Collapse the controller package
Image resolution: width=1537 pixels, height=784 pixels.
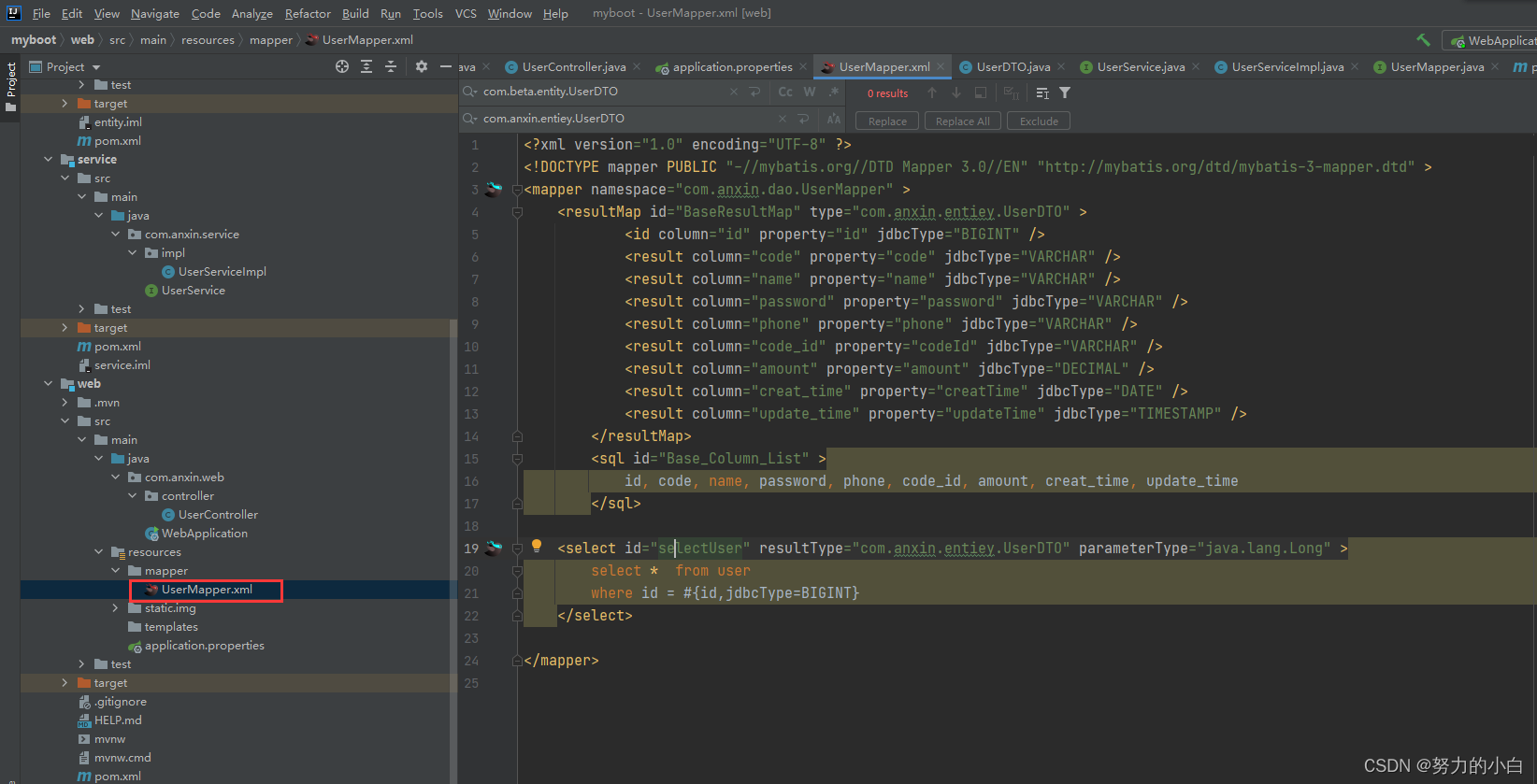pos(132,496)
